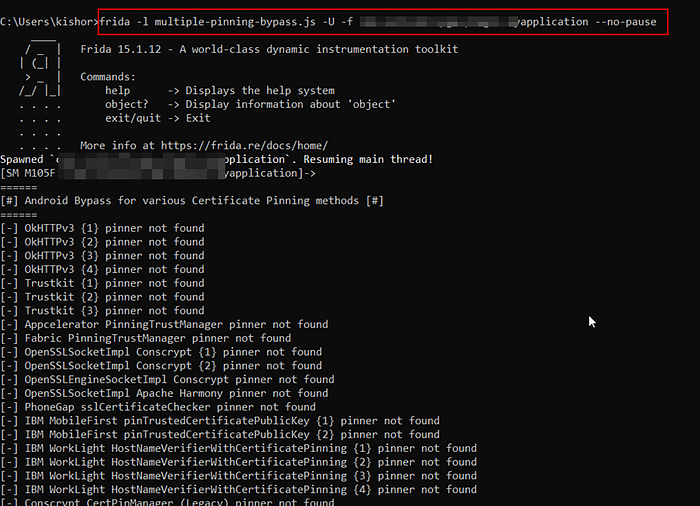Click the Android Bypass Certificate Pinning header
The height and width of the screenshot is (506, 700).
click(x=192, y=201)
